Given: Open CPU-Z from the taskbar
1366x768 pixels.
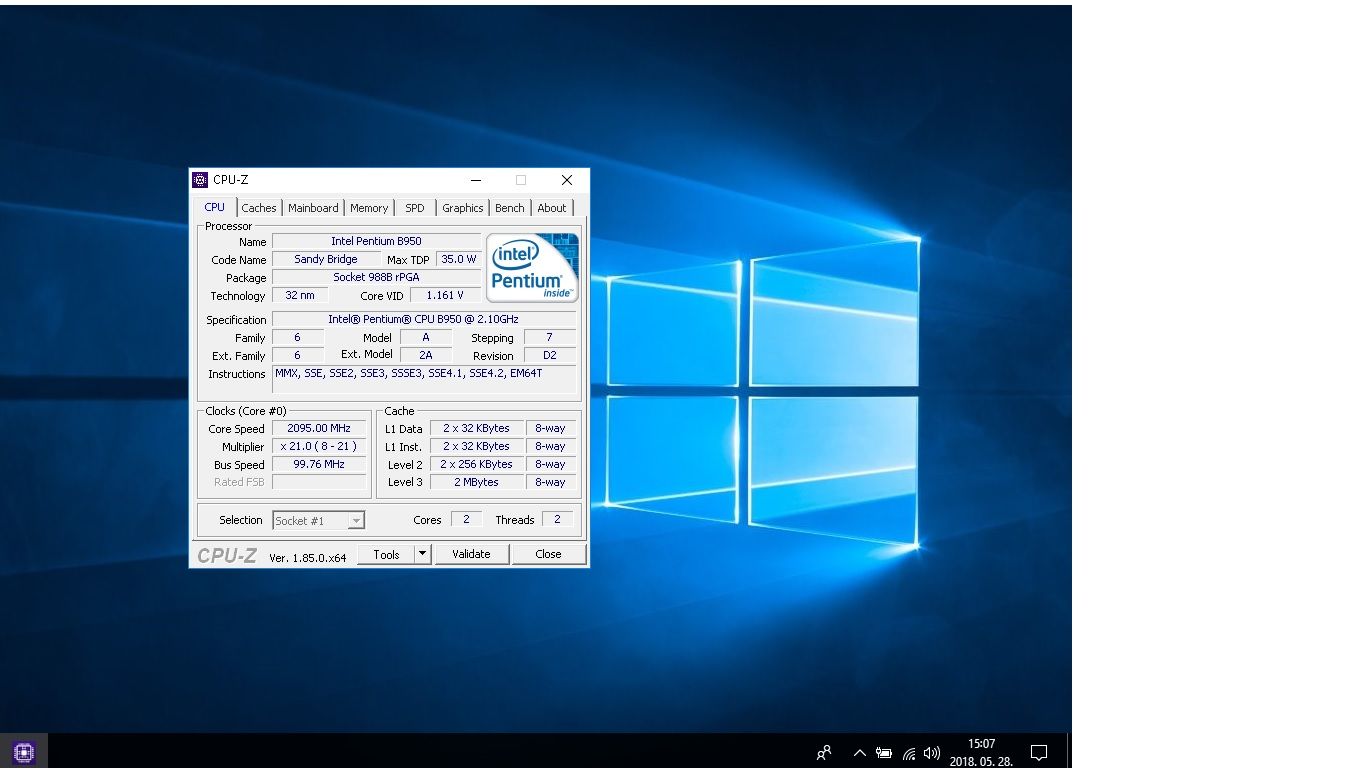Looking at the screenshot, I should point(24,752).
